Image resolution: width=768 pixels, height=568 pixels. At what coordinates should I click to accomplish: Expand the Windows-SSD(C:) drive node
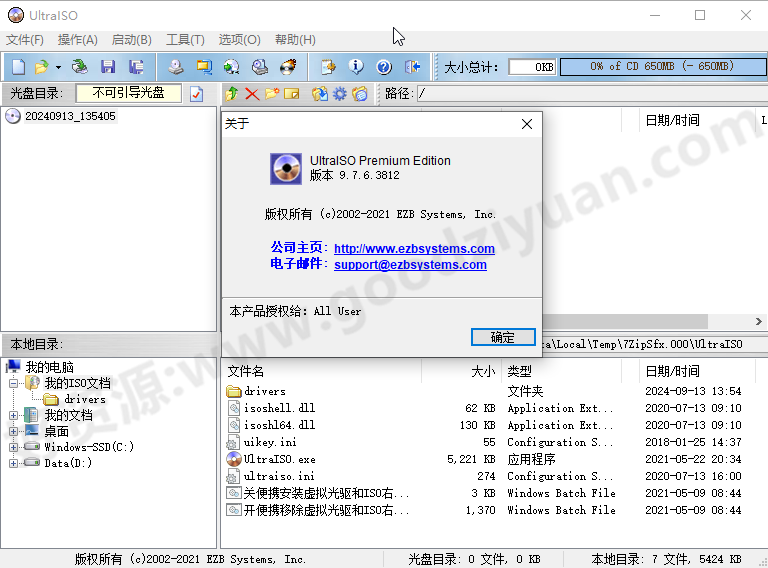(x=13, y=447)
